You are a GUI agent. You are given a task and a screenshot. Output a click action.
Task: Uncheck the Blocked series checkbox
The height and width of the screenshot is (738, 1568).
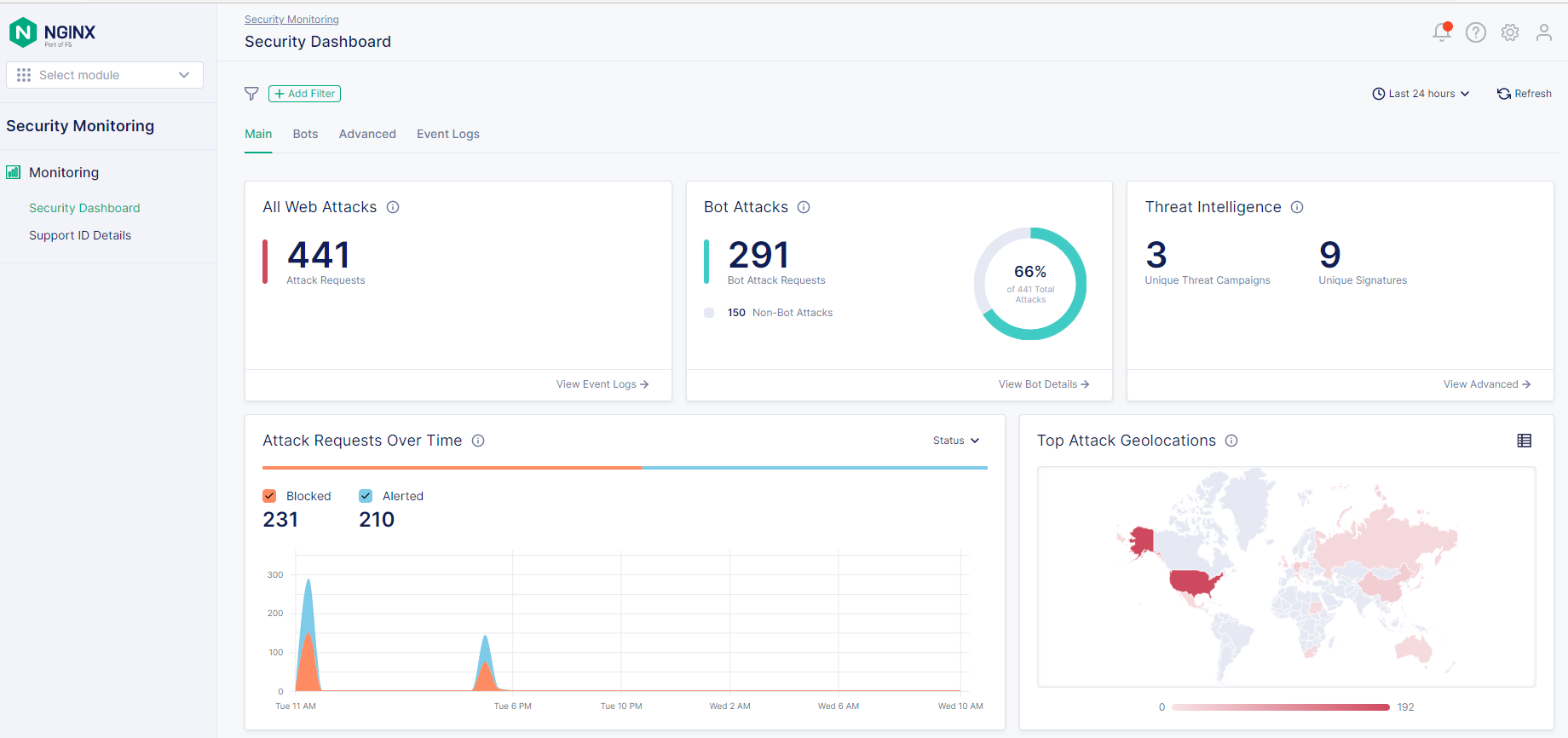click(x=269, y=496)
